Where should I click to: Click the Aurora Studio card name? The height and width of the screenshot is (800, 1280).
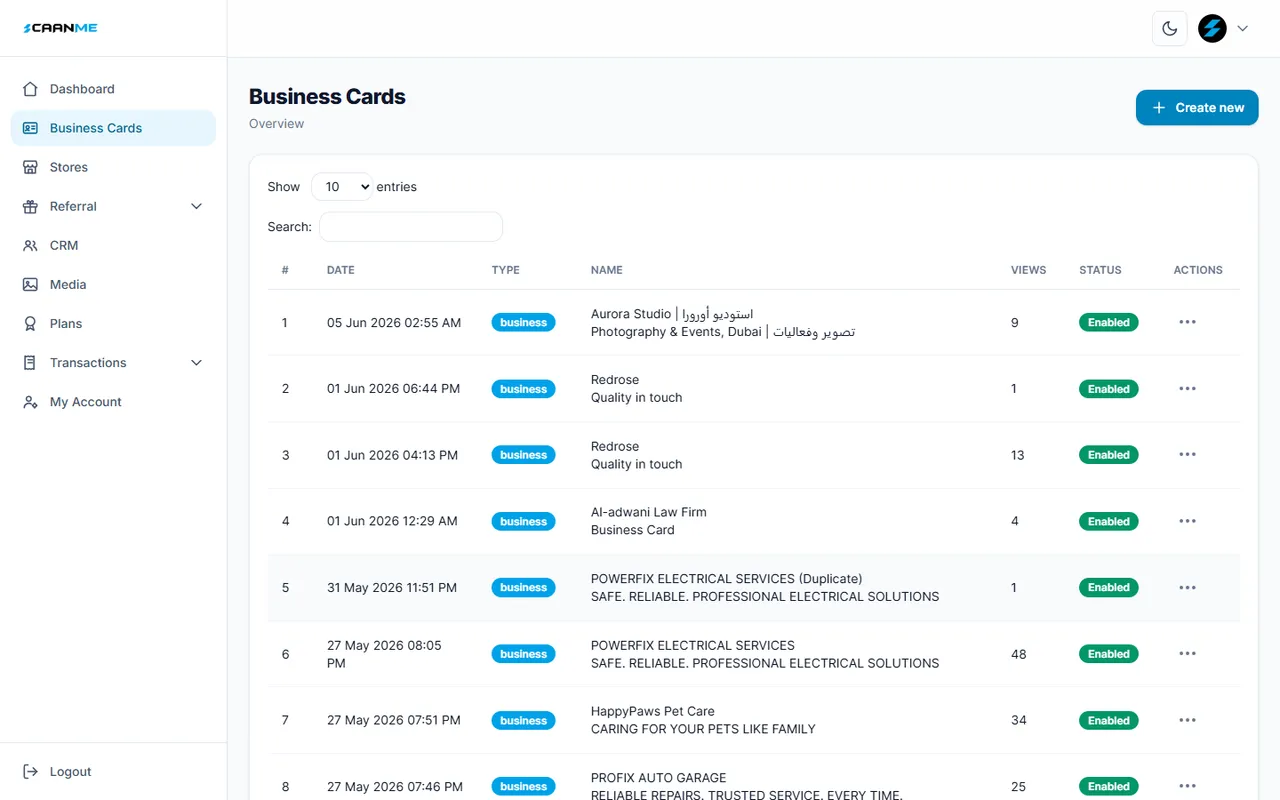click(672, 314)
